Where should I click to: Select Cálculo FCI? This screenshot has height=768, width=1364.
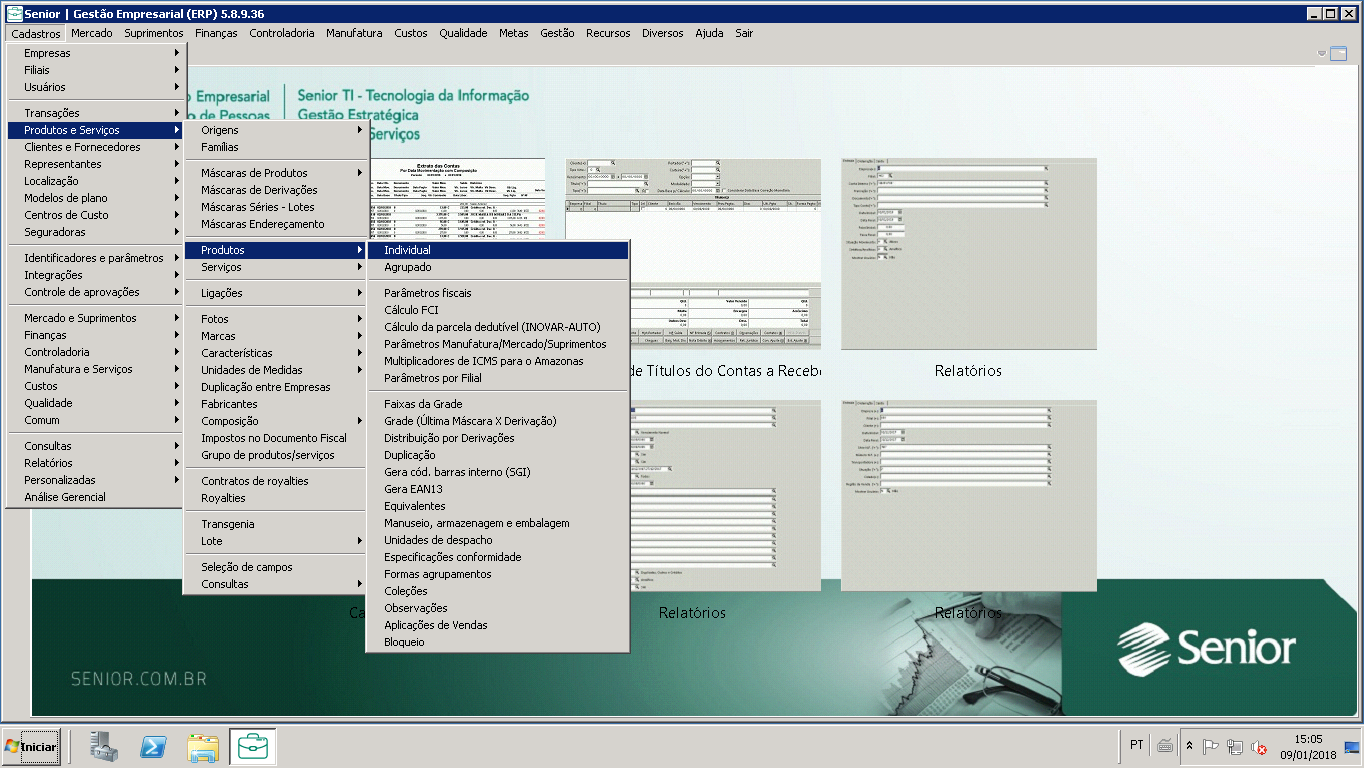point(498,310)
